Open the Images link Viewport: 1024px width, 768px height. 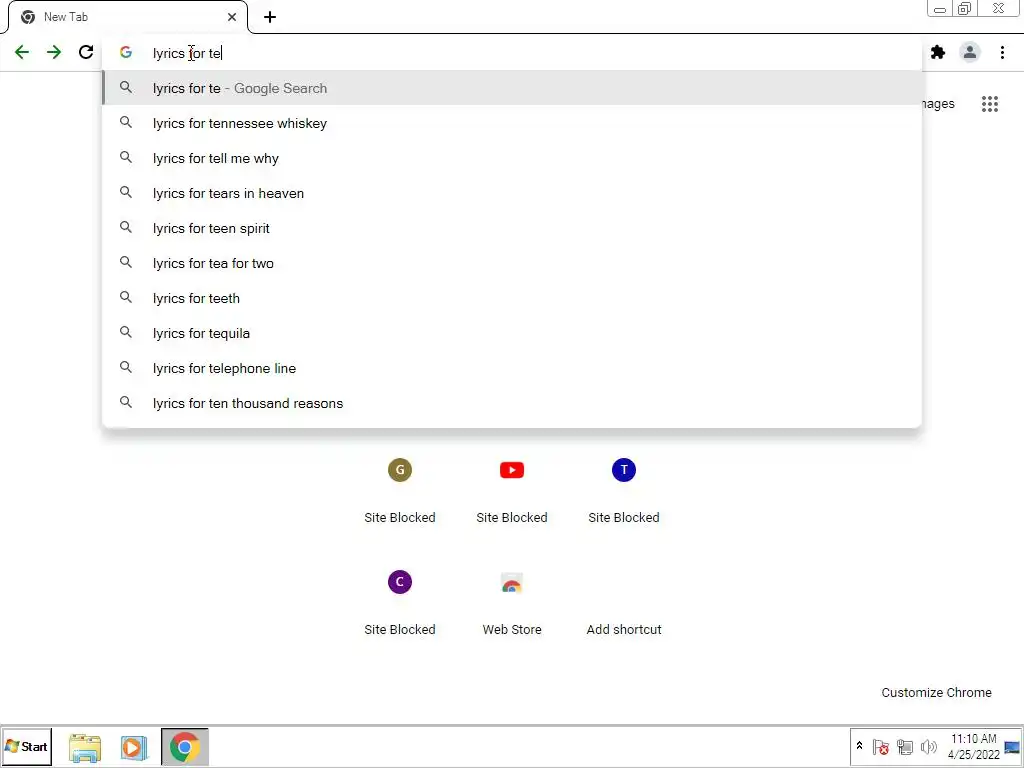938,104
